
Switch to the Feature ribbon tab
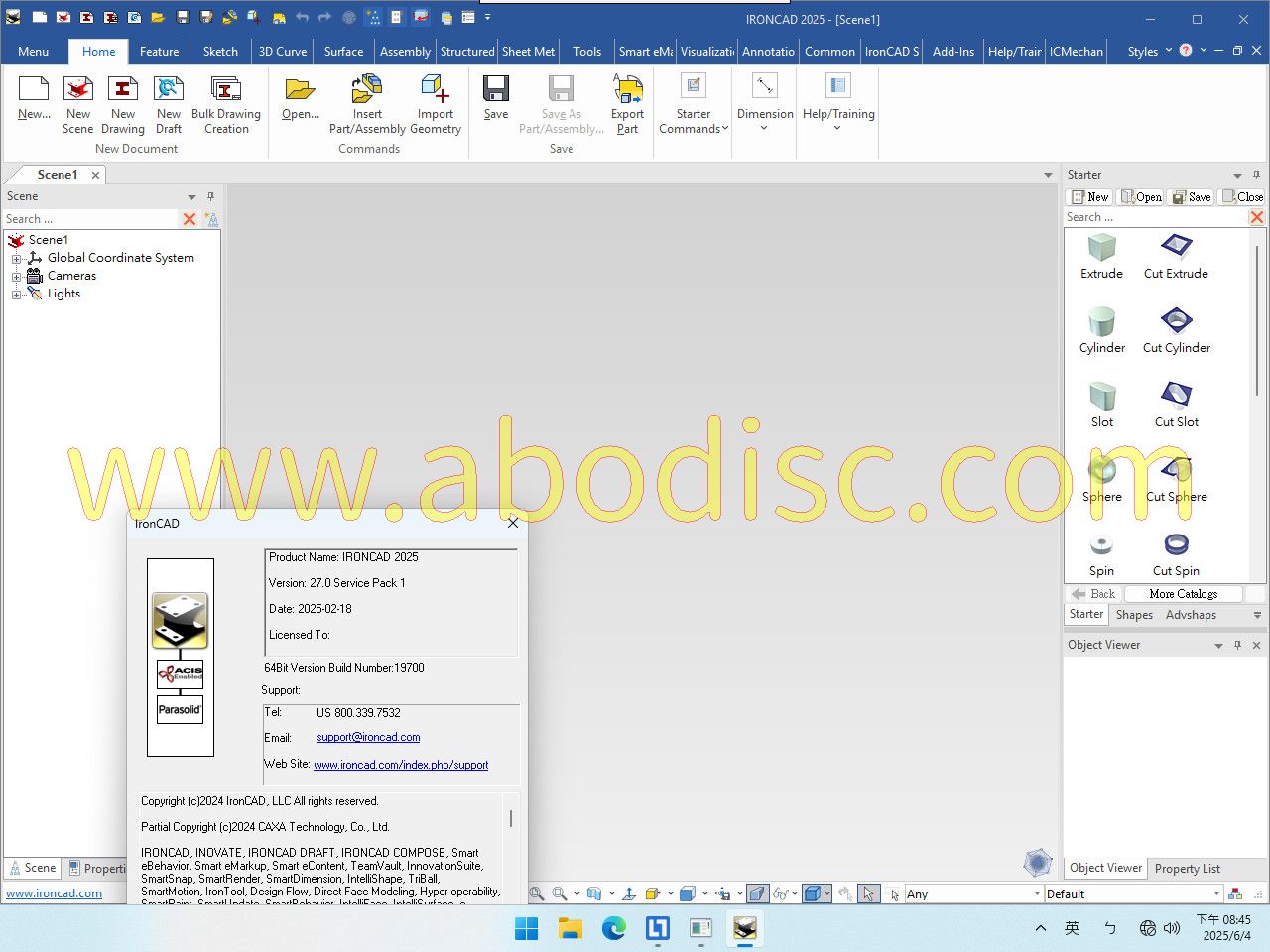tap(159, 52)
